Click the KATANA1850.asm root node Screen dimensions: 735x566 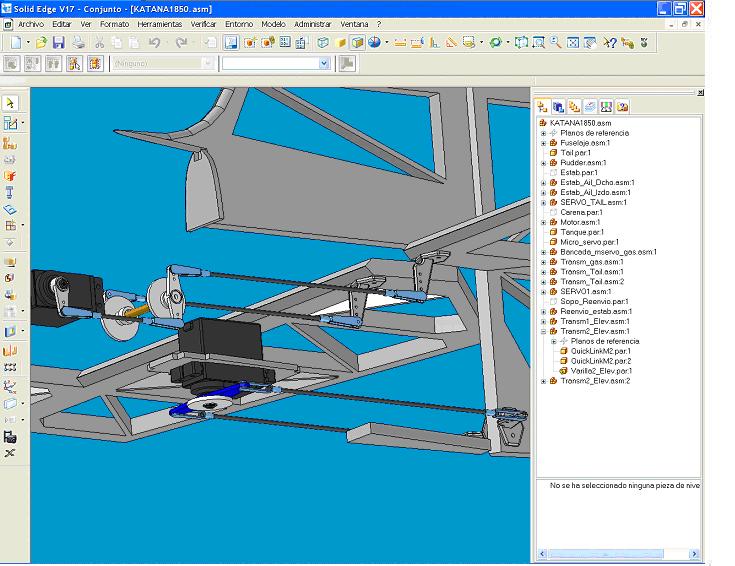coord(580,123)
